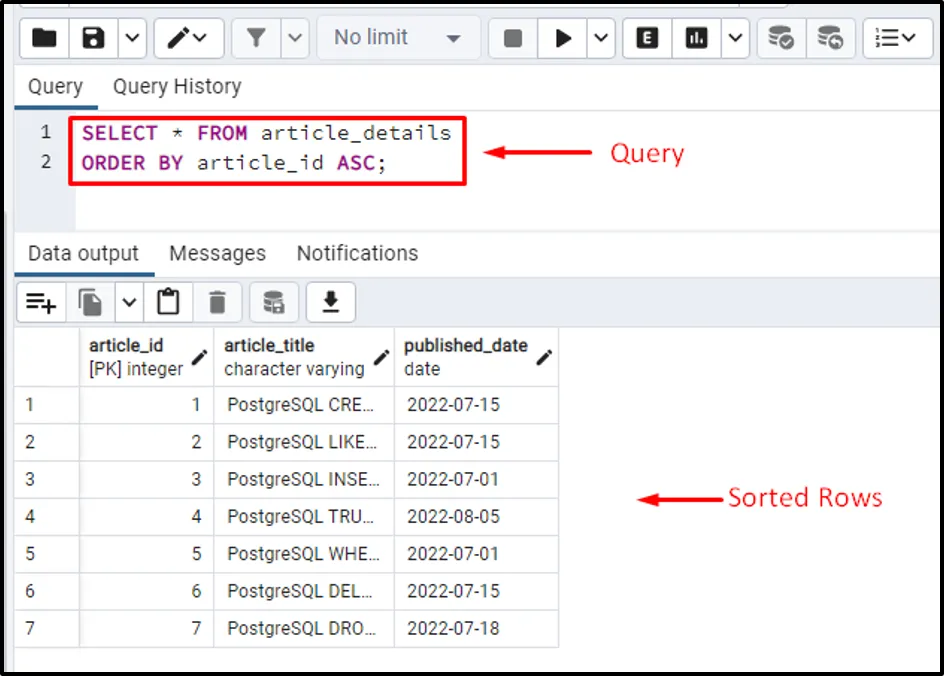Image resolution: width=944 pixels, height=676 pixels.
Task: Open the Messages tab
Action: tap(217, 253)
